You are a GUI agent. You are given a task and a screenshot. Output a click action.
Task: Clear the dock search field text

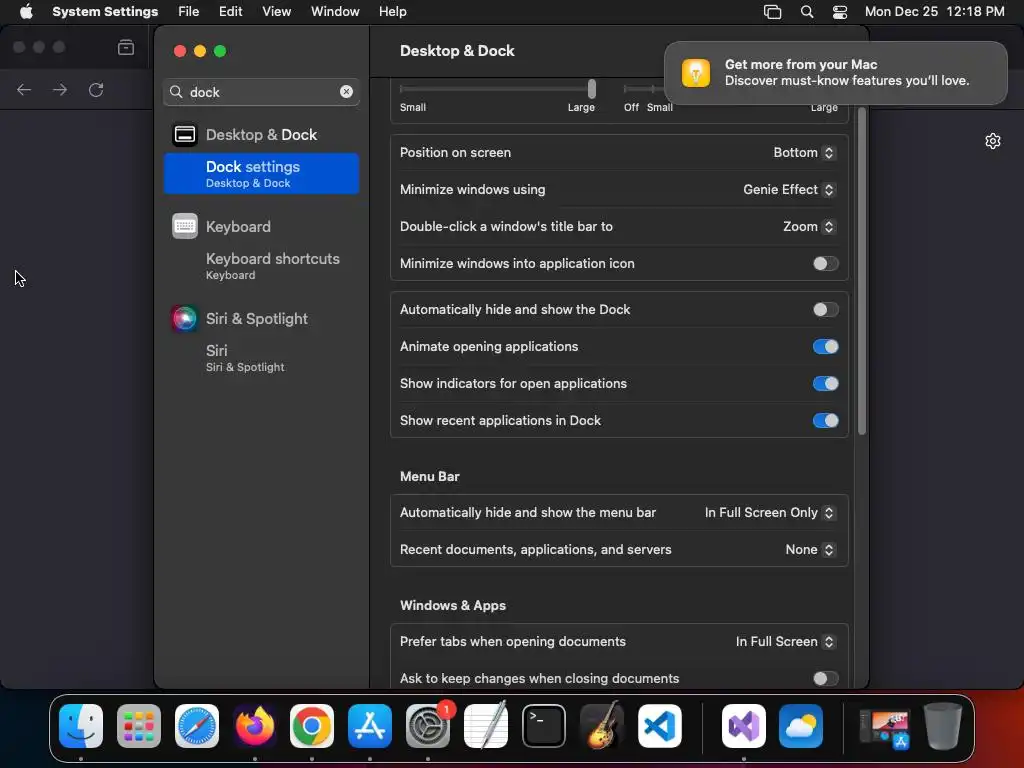click(x=346, y=92)
